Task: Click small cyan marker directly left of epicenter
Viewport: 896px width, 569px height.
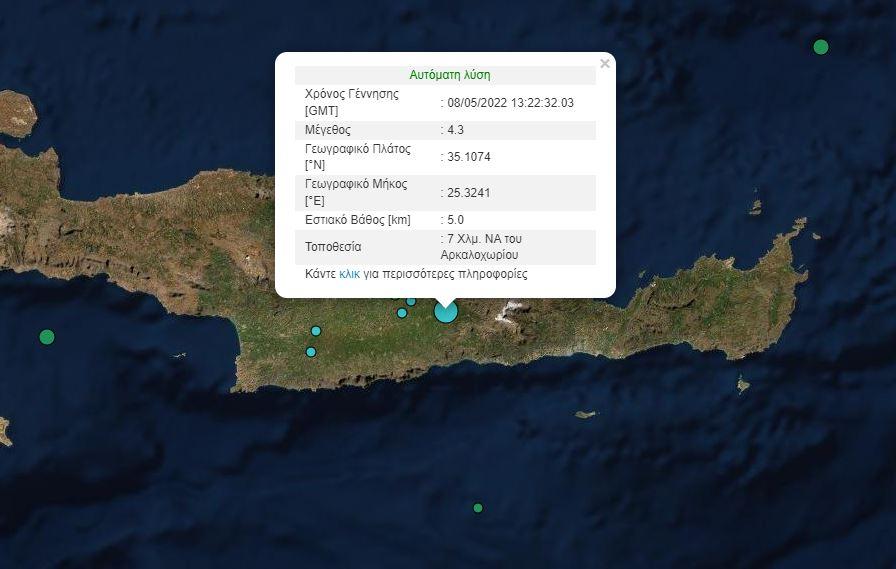Action: pos(402,313)
